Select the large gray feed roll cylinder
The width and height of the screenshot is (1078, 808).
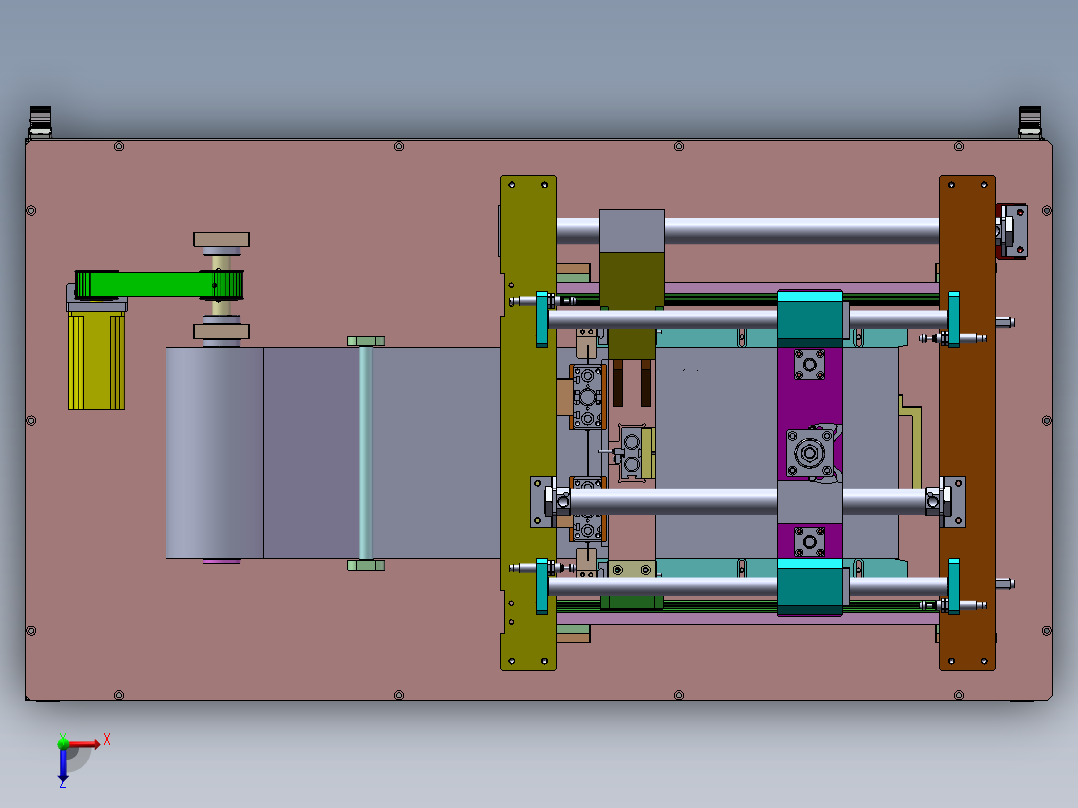214,452
